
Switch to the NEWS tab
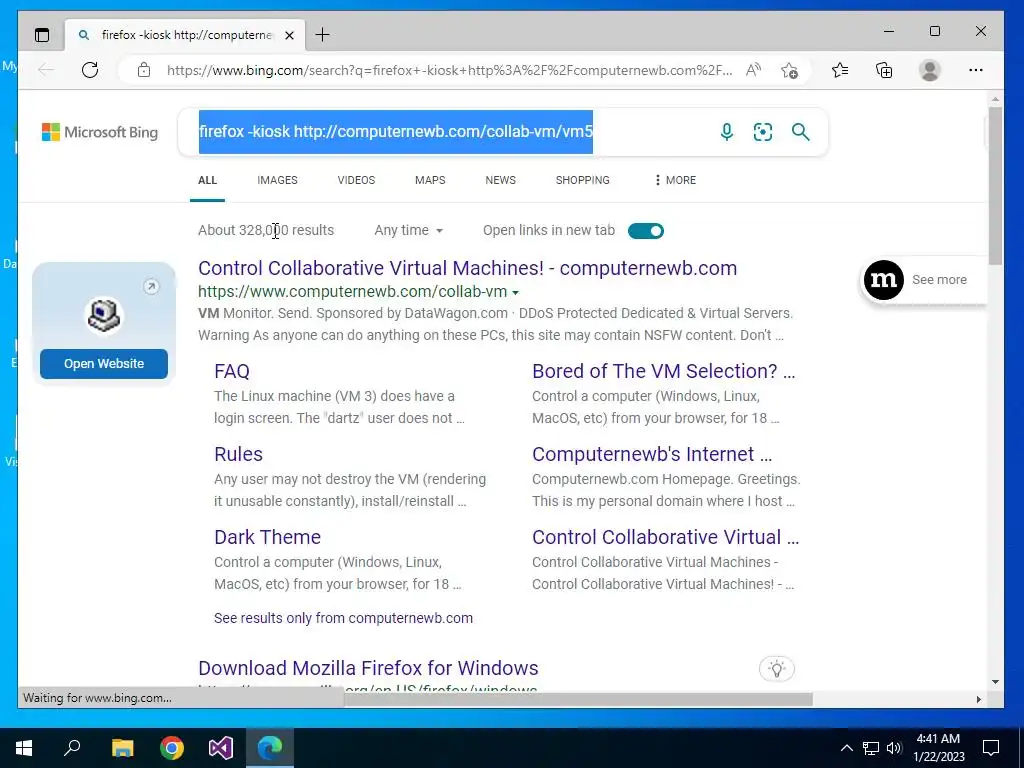tap(500, 180)
